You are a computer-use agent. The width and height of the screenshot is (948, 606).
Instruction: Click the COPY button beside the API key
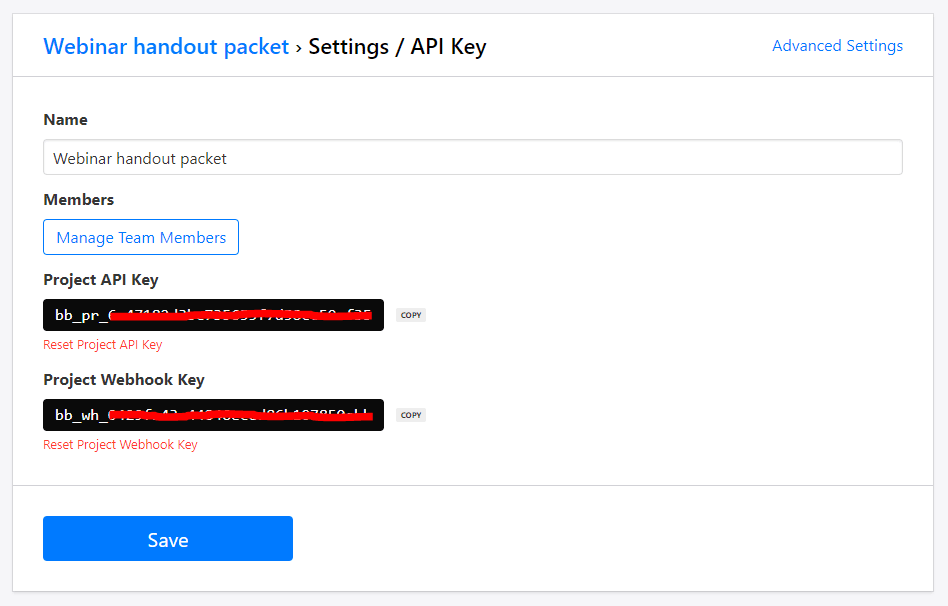click(x=410, y=315)
